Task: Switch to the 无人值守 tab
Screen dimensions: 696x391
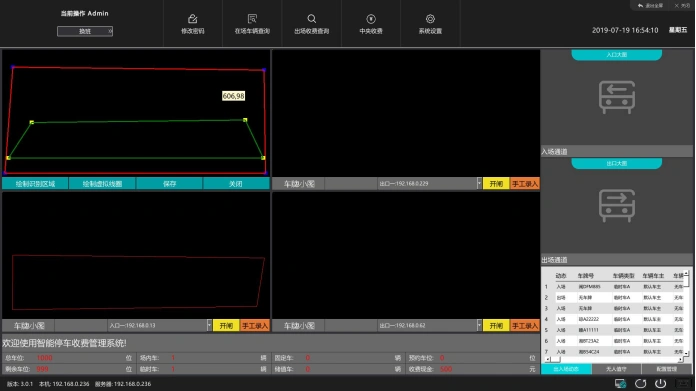Action: 616,369
